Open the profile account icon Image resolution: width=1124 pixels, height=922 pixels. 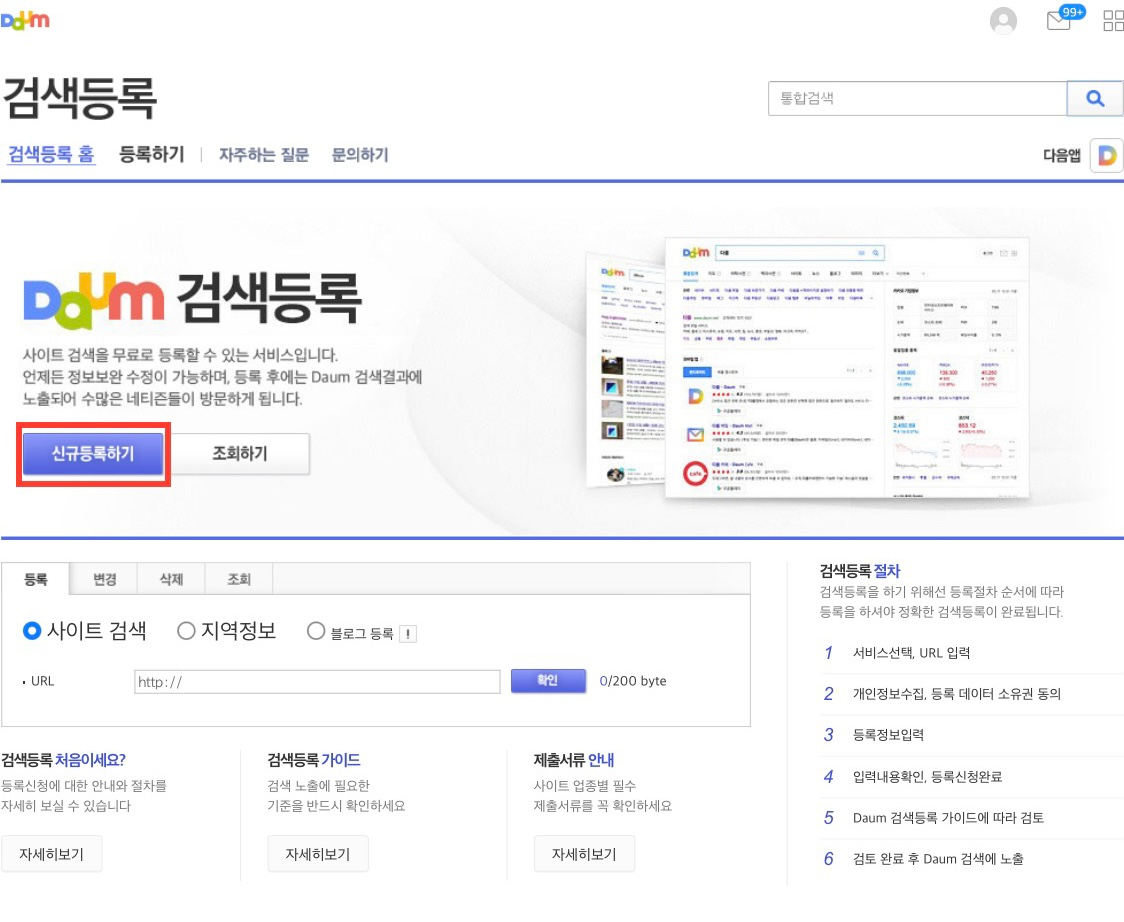pos(1003,20)
